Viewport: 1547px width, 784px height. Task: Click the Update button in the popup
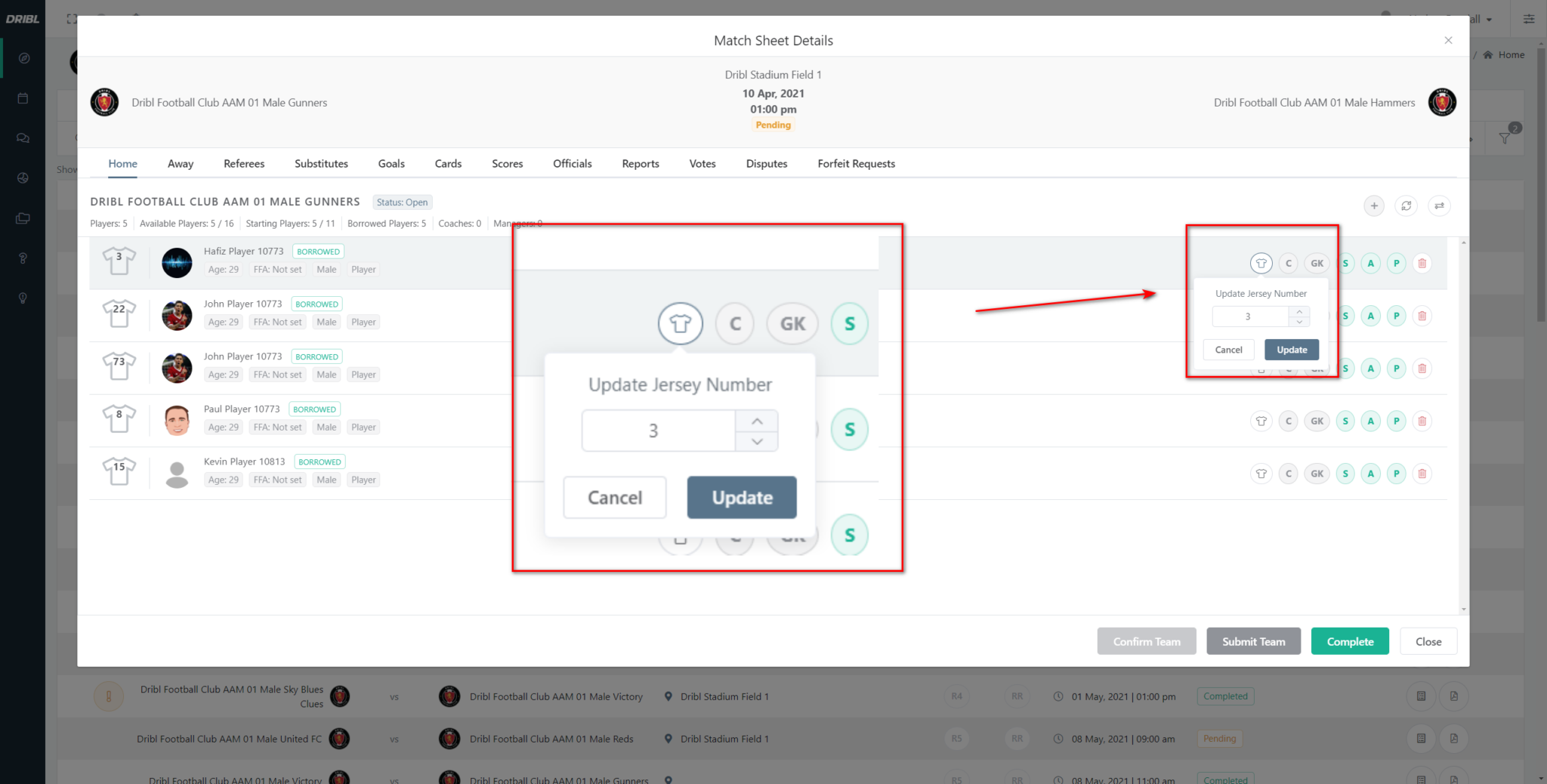point(740,497)
